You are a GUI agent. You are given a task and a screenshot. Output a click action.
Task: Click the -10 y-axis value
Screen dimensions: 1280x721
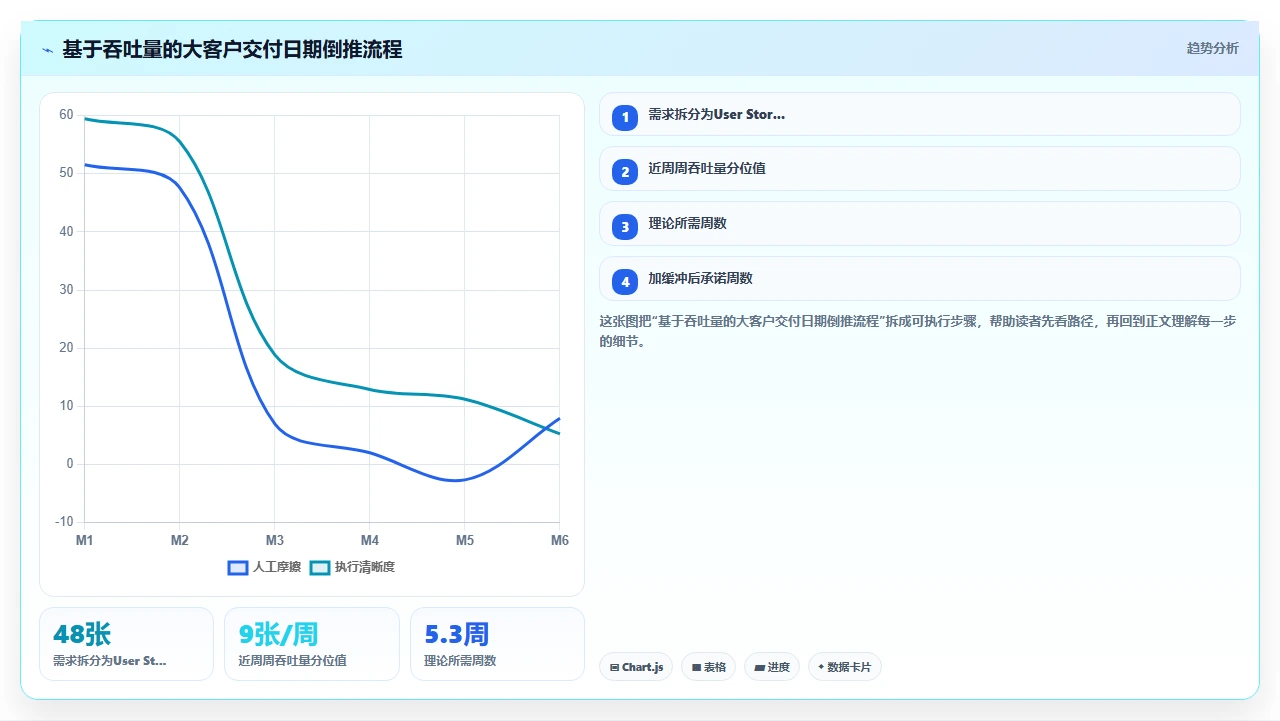[x=64, y=522]
